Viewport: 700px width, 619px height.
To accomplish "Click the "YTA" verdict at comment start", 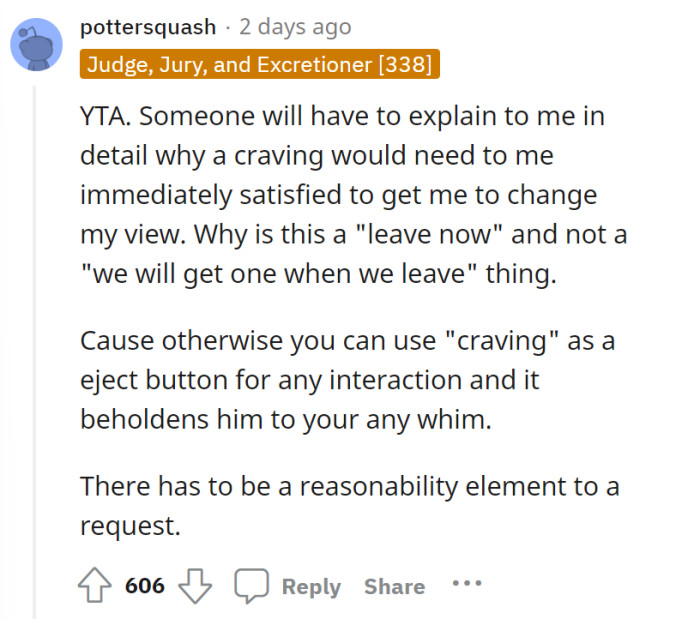I will pyautogui.click(x=102, y=118).
